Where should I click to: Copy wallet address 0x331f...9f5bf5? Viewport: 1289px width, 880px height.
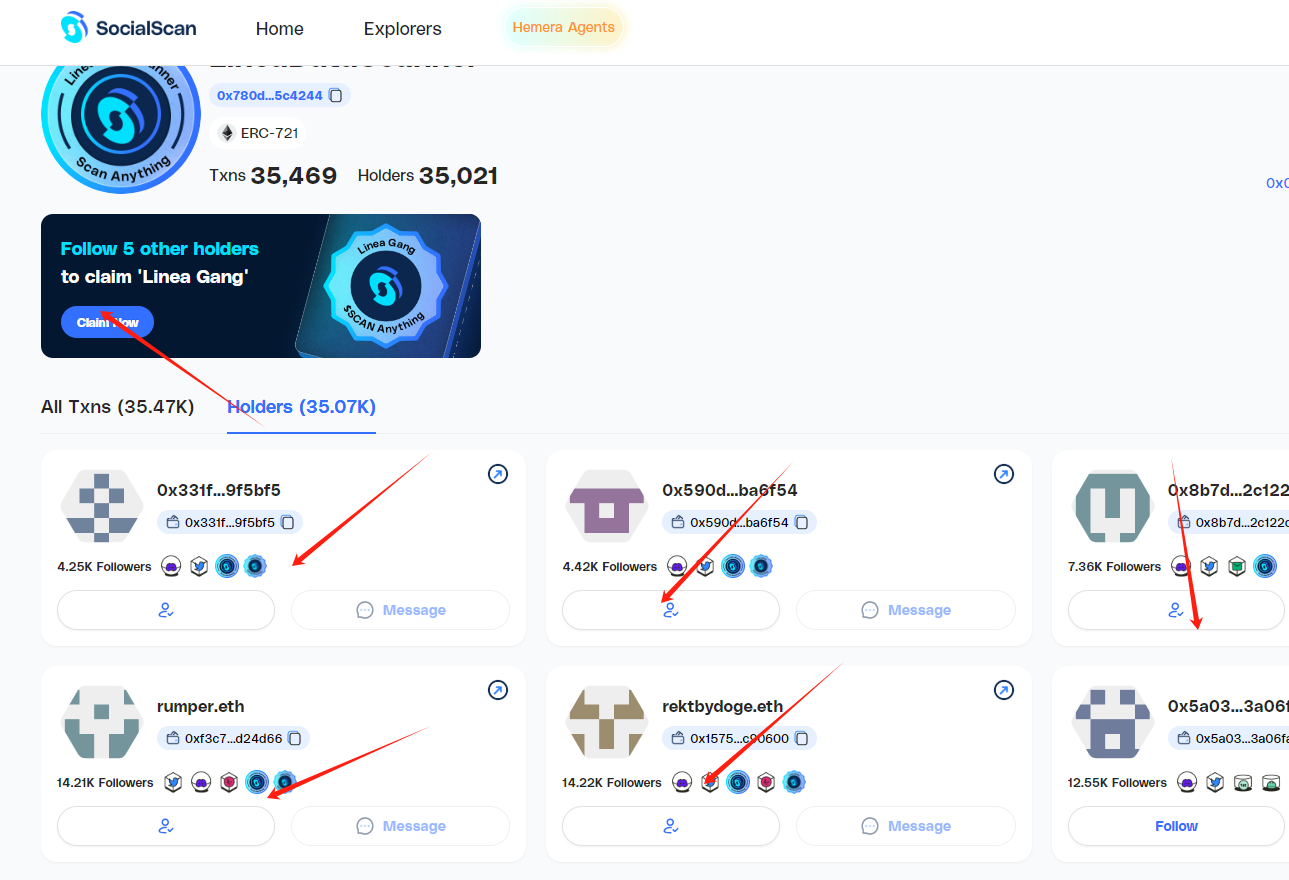(x=288, y=522)
